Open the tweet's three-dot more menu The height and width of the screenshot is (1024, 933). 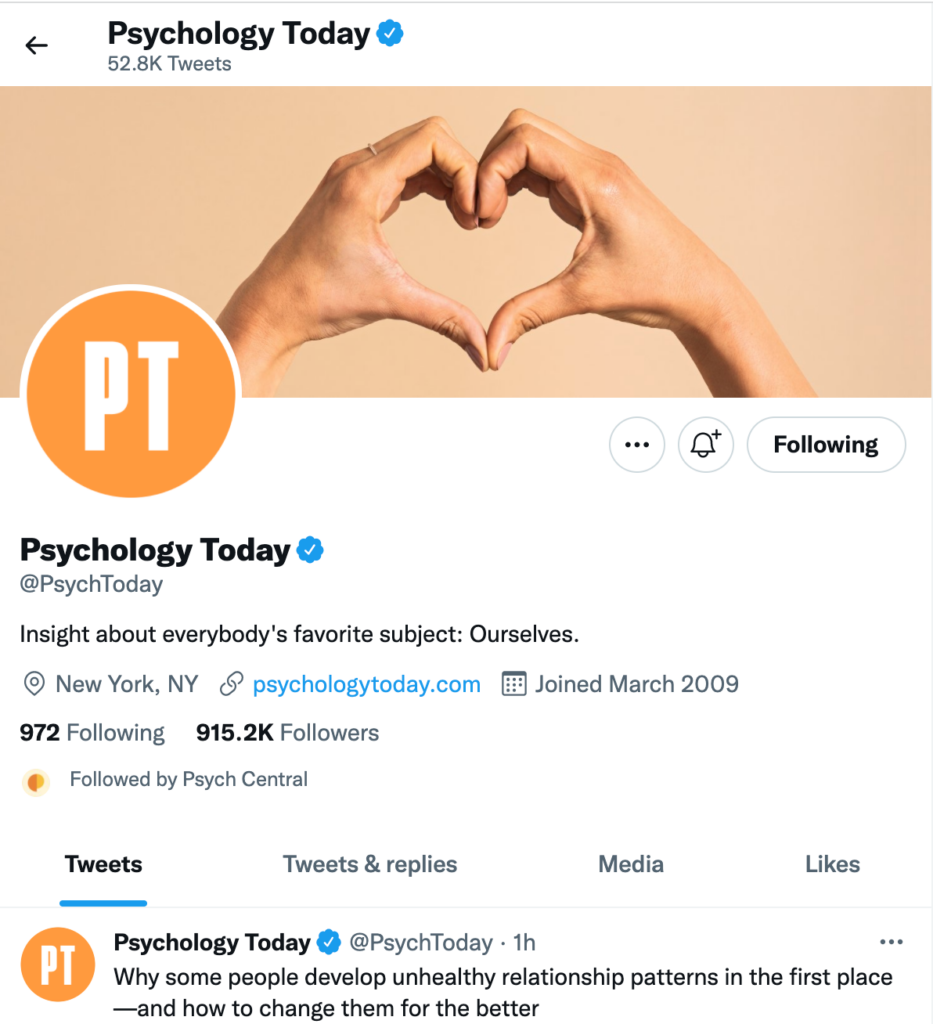tap(890, 942)
